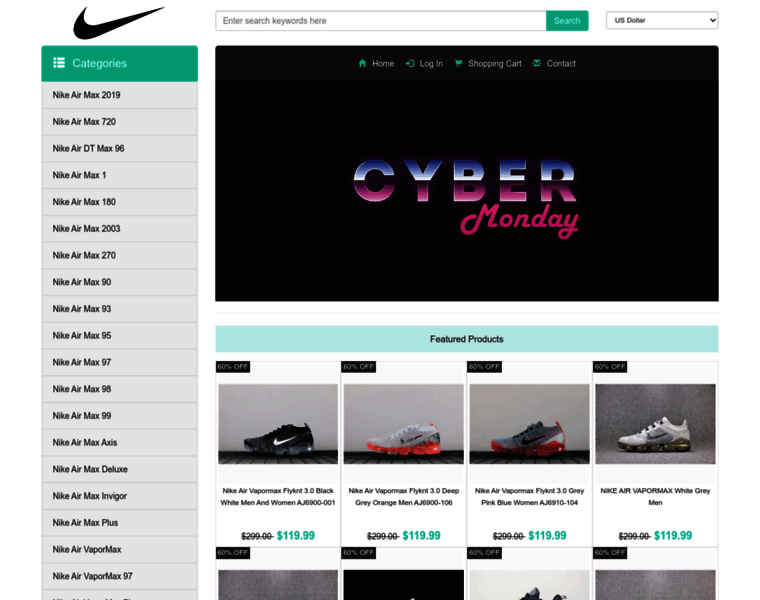
Task: Click the Cyber Monday banner
Action: (467, 191)
